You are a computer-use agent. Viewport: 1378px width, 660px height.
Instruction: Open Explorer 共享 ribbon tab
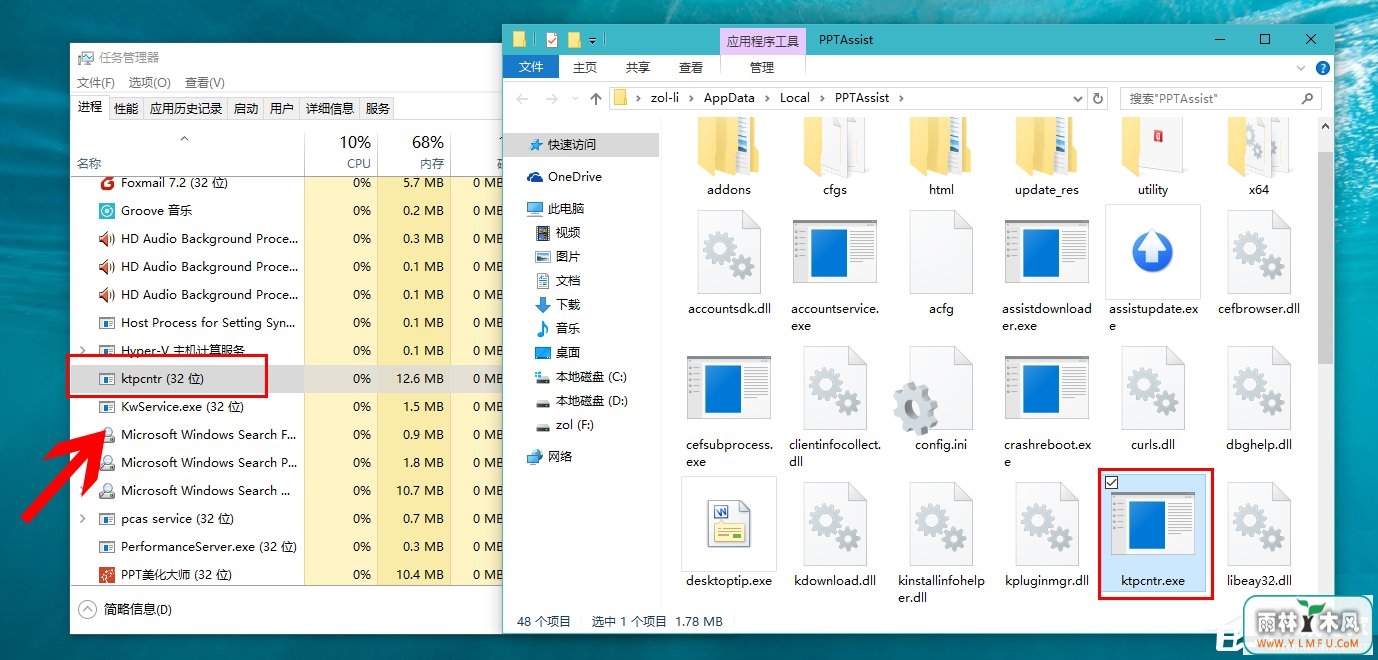(x=637, y=67)
